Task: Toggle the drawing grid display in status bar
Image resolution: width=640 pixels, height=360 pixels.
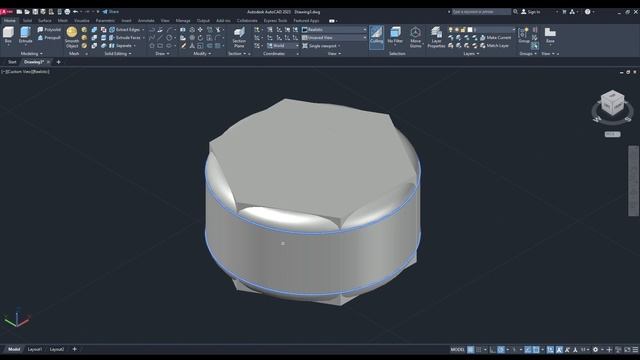Action: coord(471,349)
